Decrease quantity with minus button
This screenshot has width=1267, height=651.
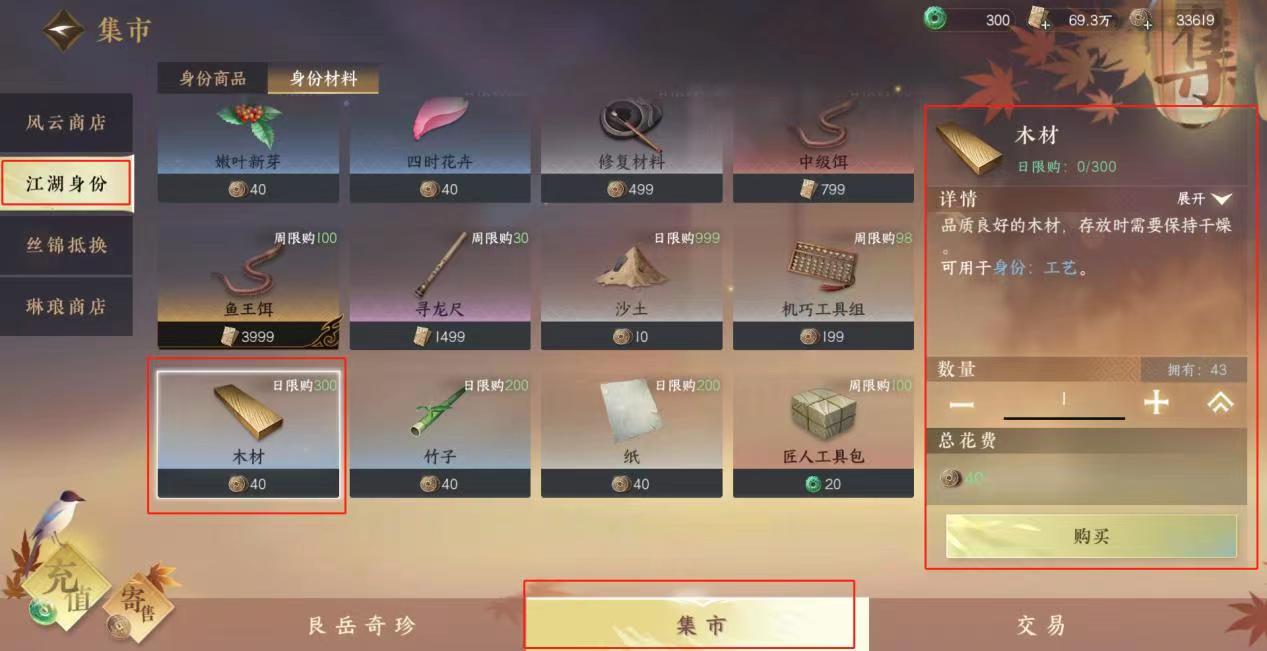click(962, 403)
